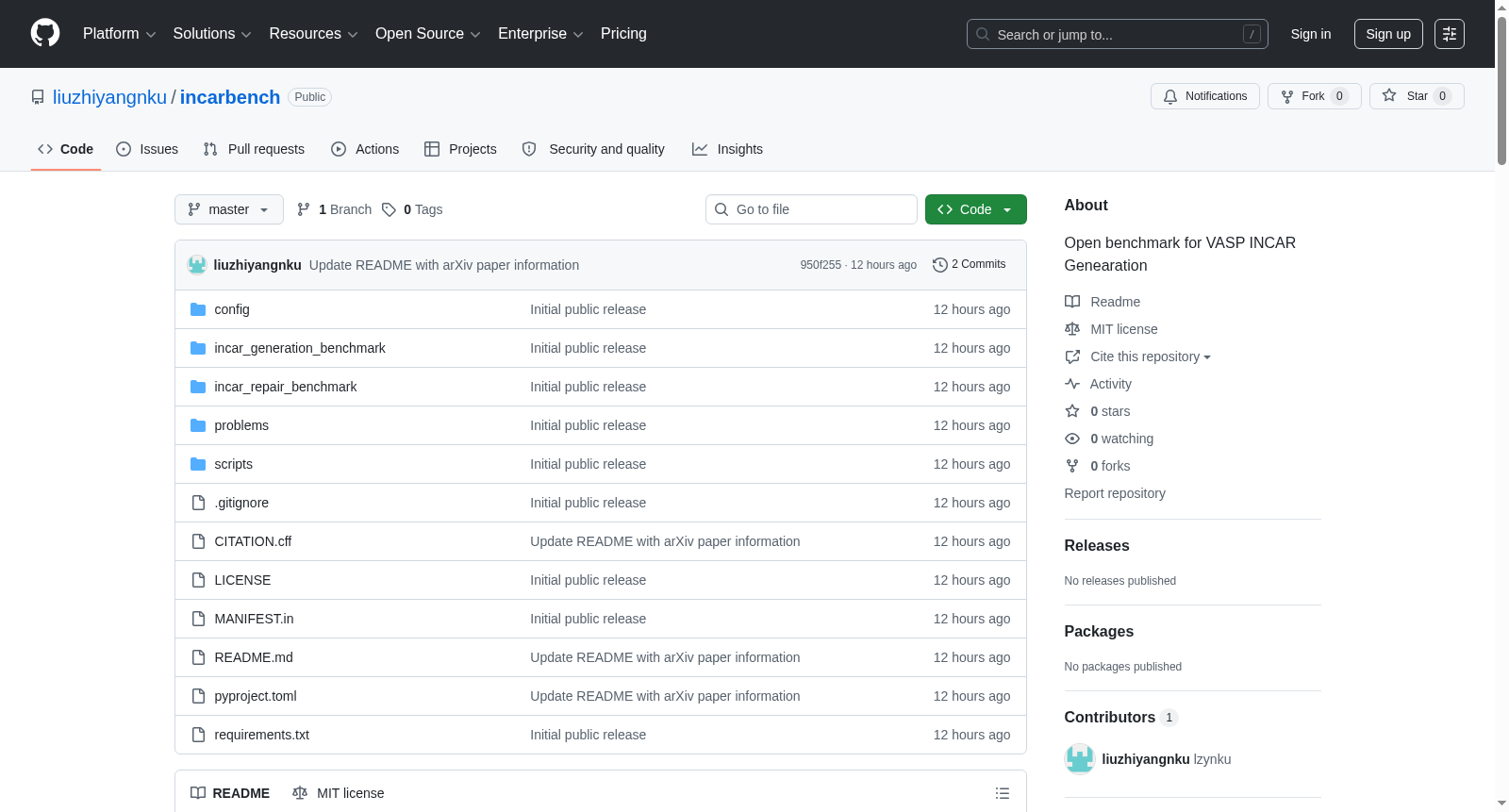Click the scripts folder icon
Screen dimensions: 1509x812
point(198,464)
